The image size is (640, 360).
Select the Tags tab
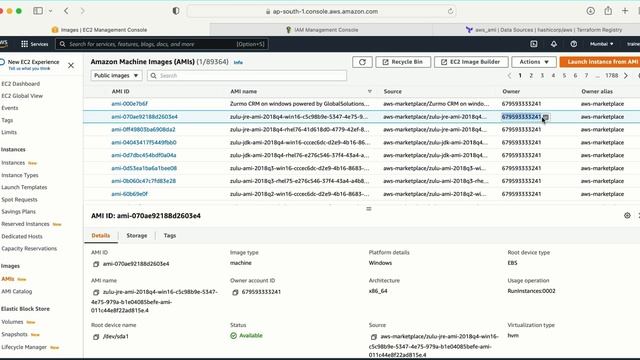170,236
